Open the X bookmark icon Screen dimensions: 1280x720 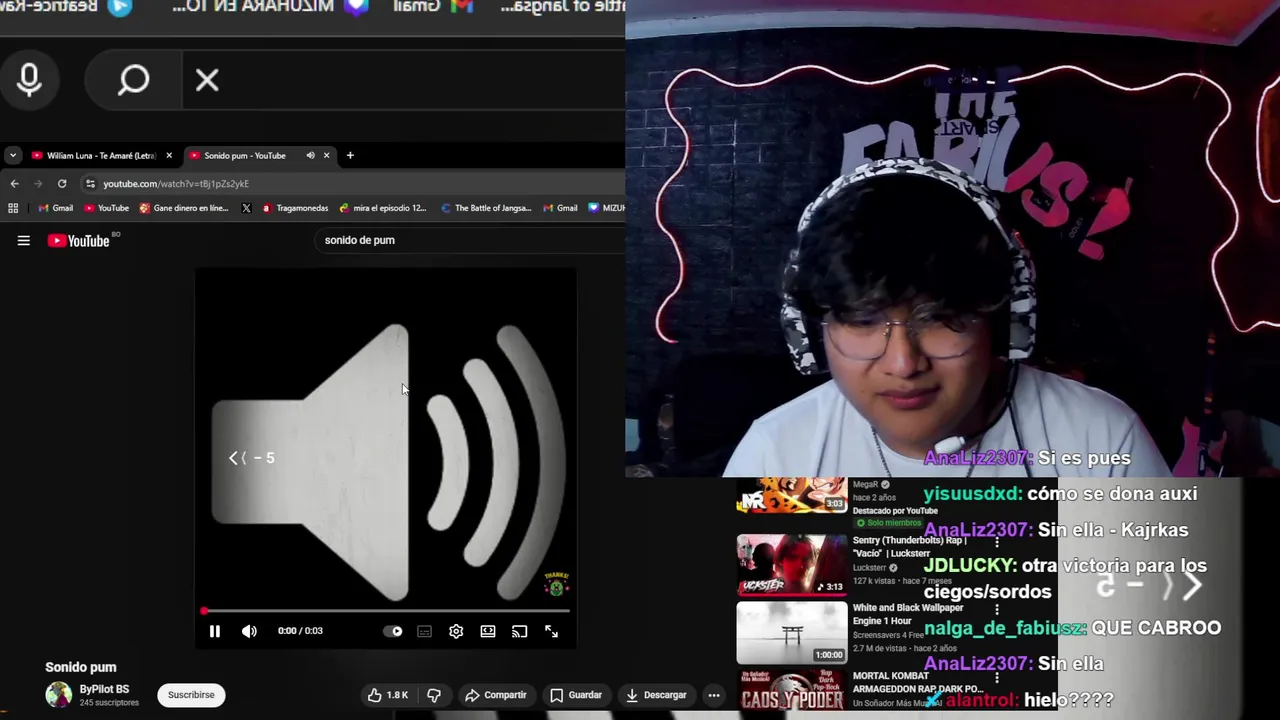point(246,208)
